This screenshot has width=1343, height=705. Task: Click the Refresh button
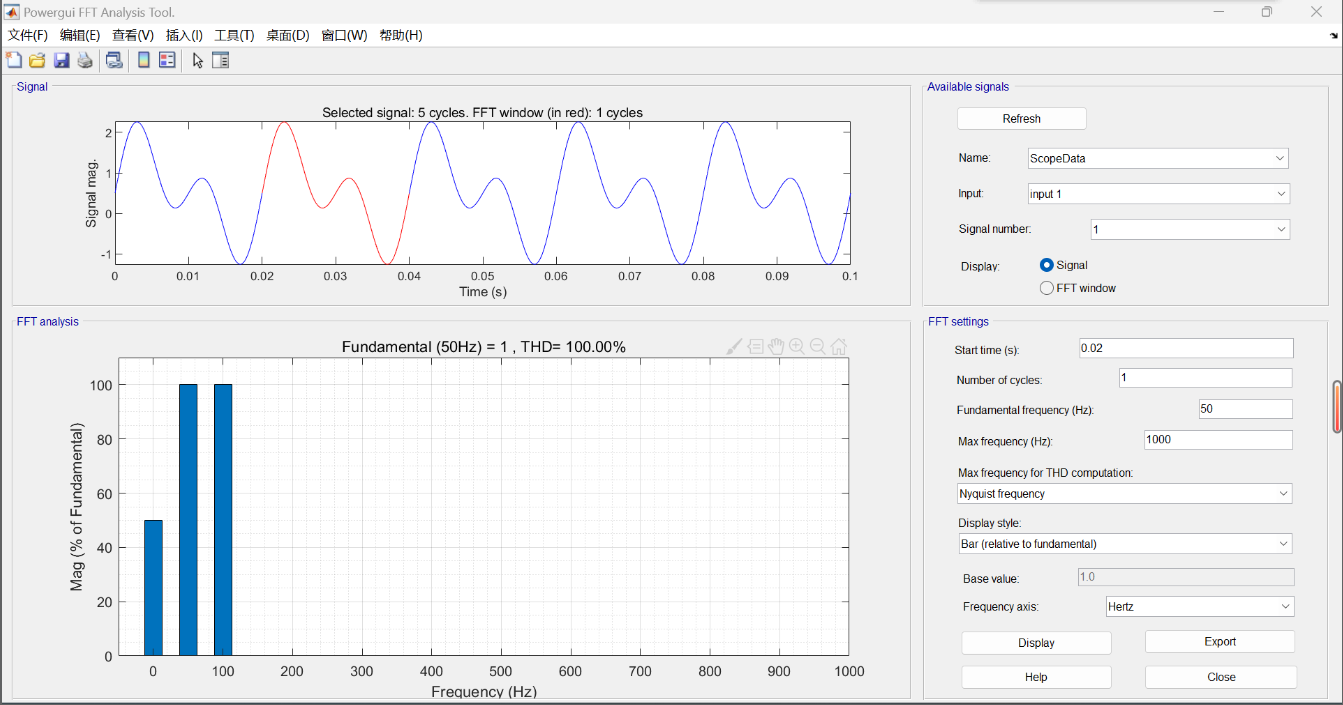(x=1021, y=119)
